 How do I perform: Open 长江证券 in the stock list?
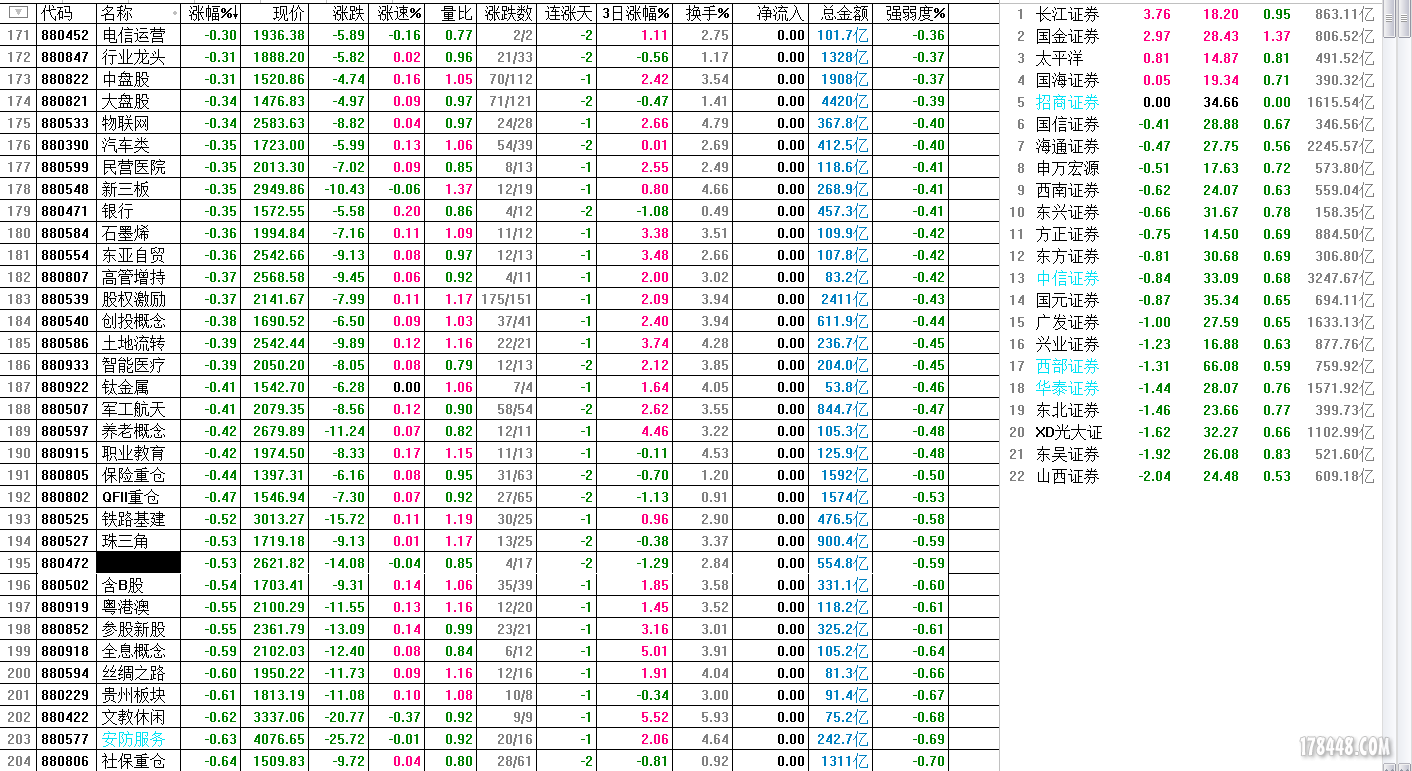1067,14
